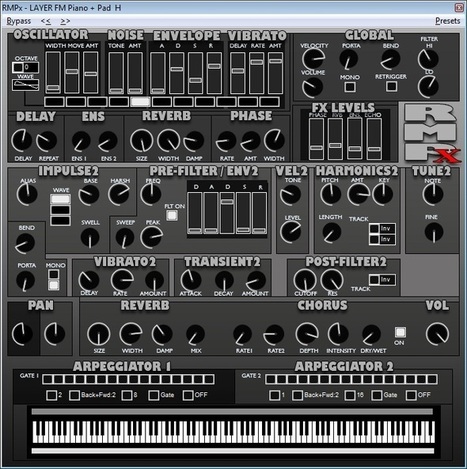This screenshot has height=469, width=467.
Task: Click the Vel2 Tone knob
Action: 290,195
